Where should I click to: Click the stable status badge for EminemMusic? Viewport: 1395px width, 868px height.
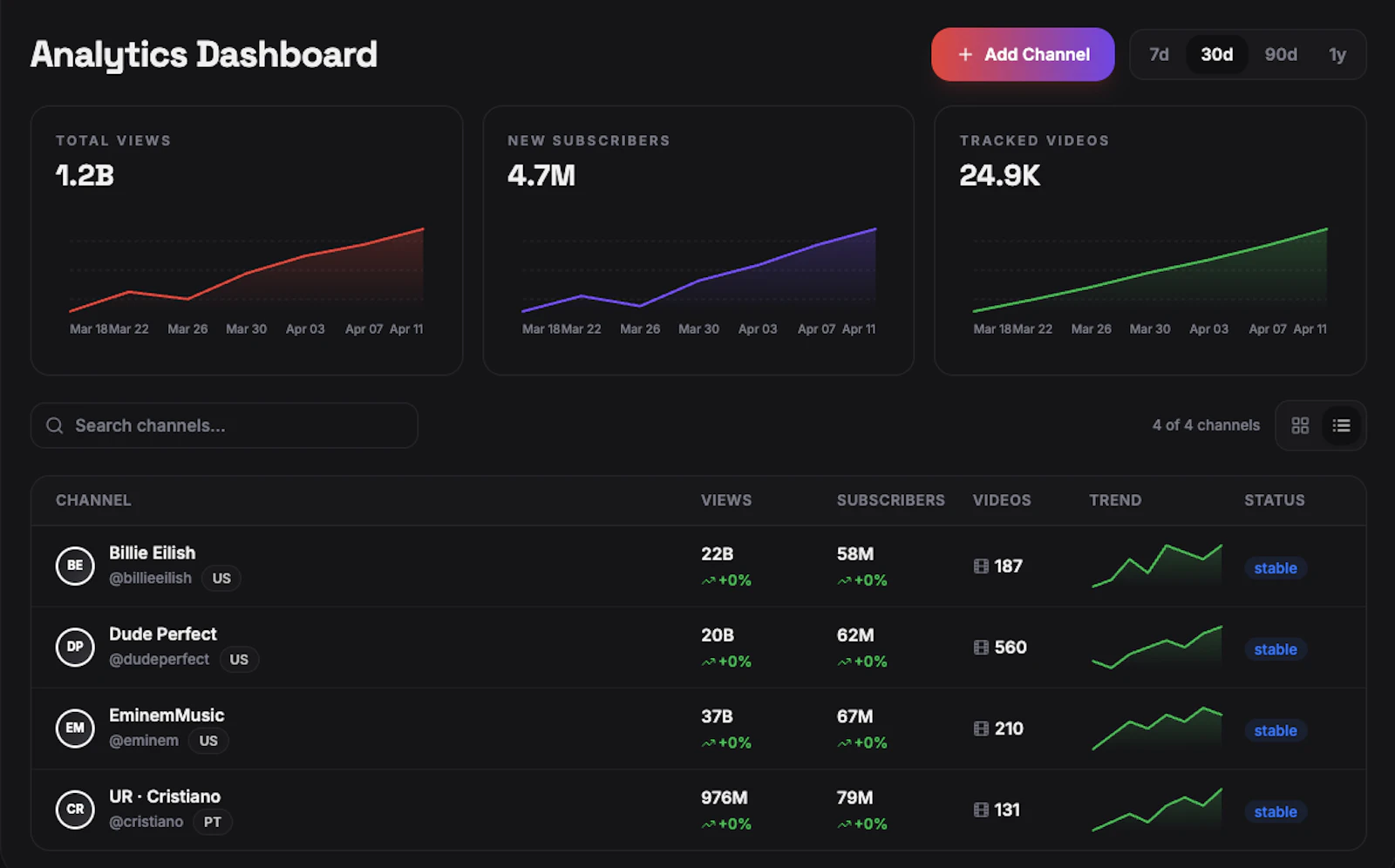[x=1276, y=730]
